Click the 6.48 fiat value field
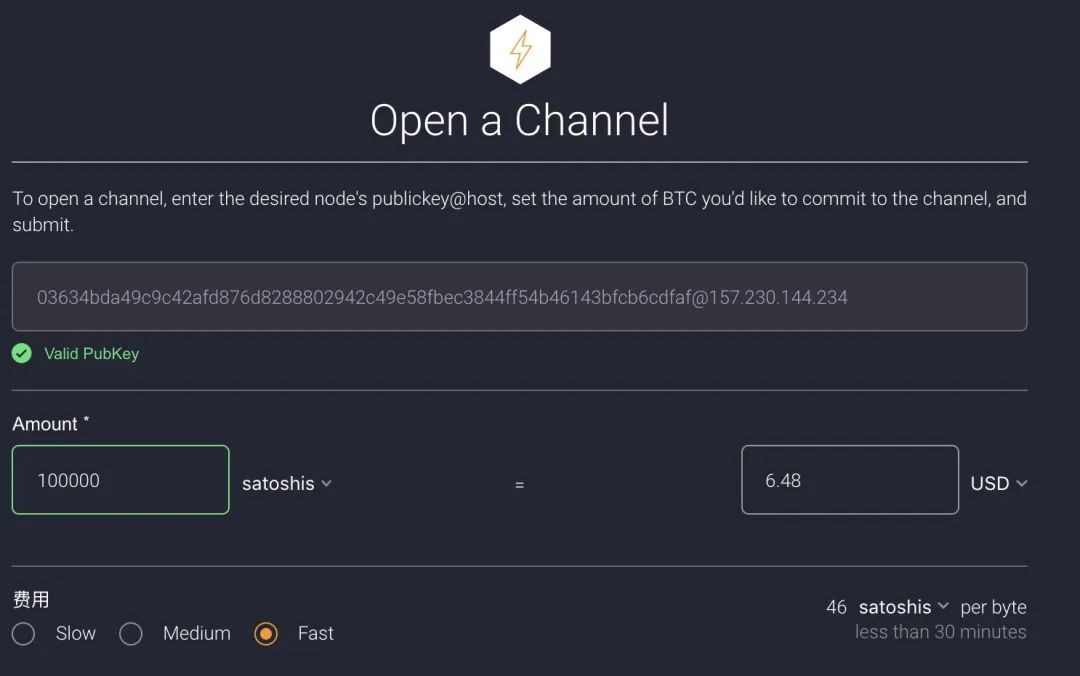Image resolution: width=1080 pixels, height=676 pixels. [849, 480]
